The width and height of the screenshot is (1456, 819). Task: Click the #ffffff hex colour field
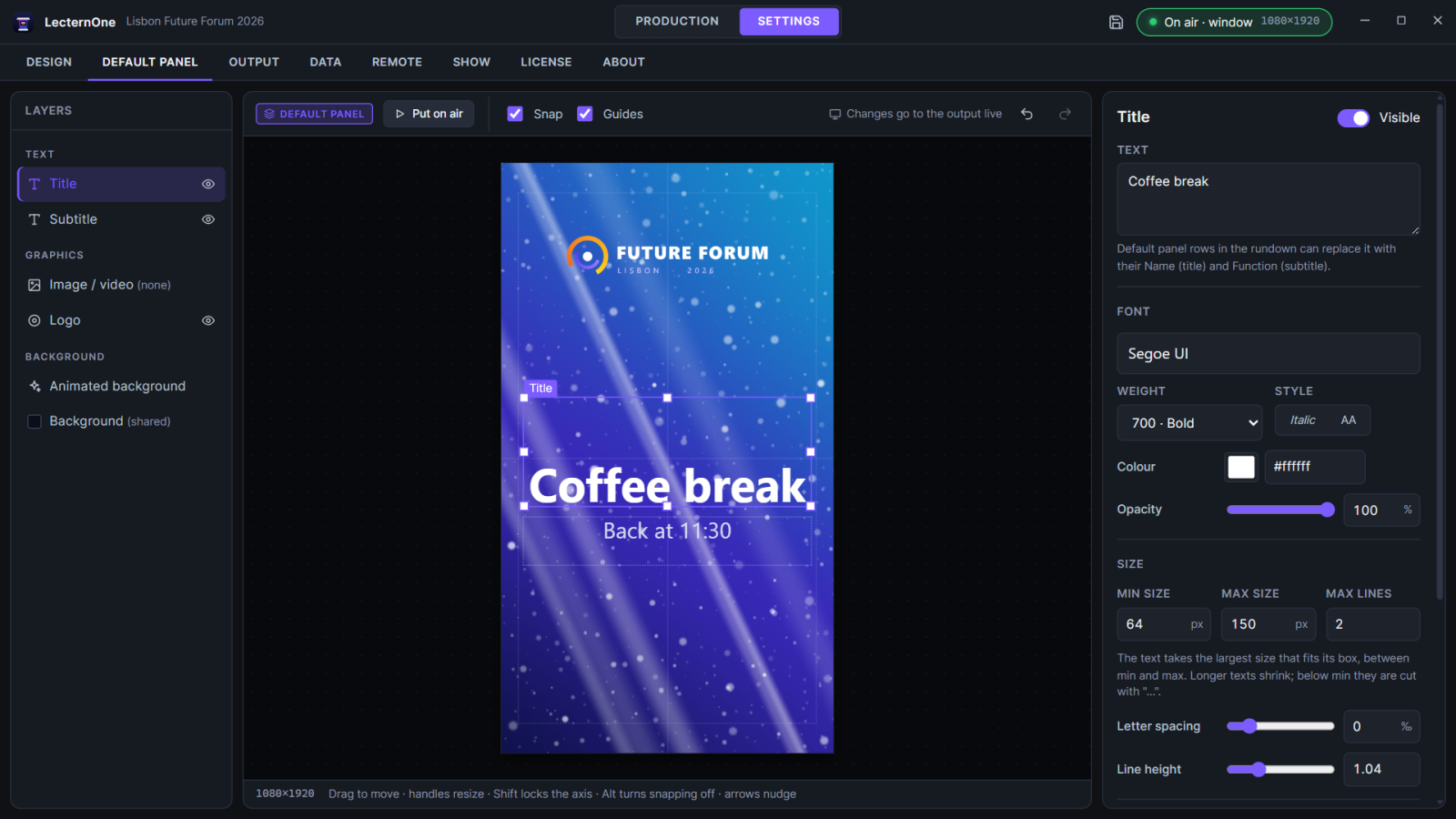click(x=1315, y=467)
